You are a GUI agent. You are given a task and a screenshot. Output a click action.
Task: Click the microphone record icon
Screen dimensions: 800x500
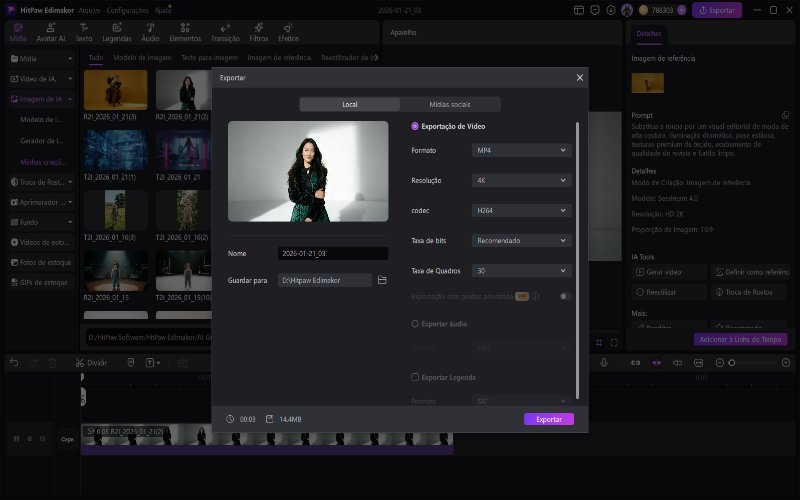(604, 363)
